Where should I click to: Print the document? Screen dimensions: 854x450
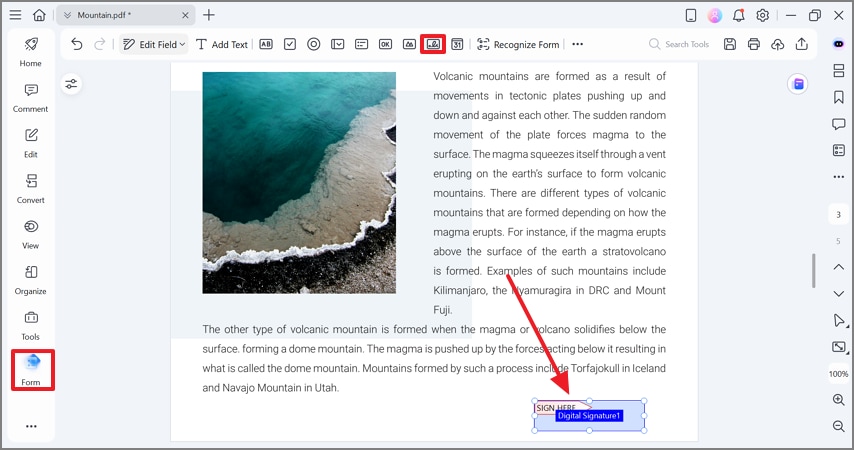(x=754, y=44)
